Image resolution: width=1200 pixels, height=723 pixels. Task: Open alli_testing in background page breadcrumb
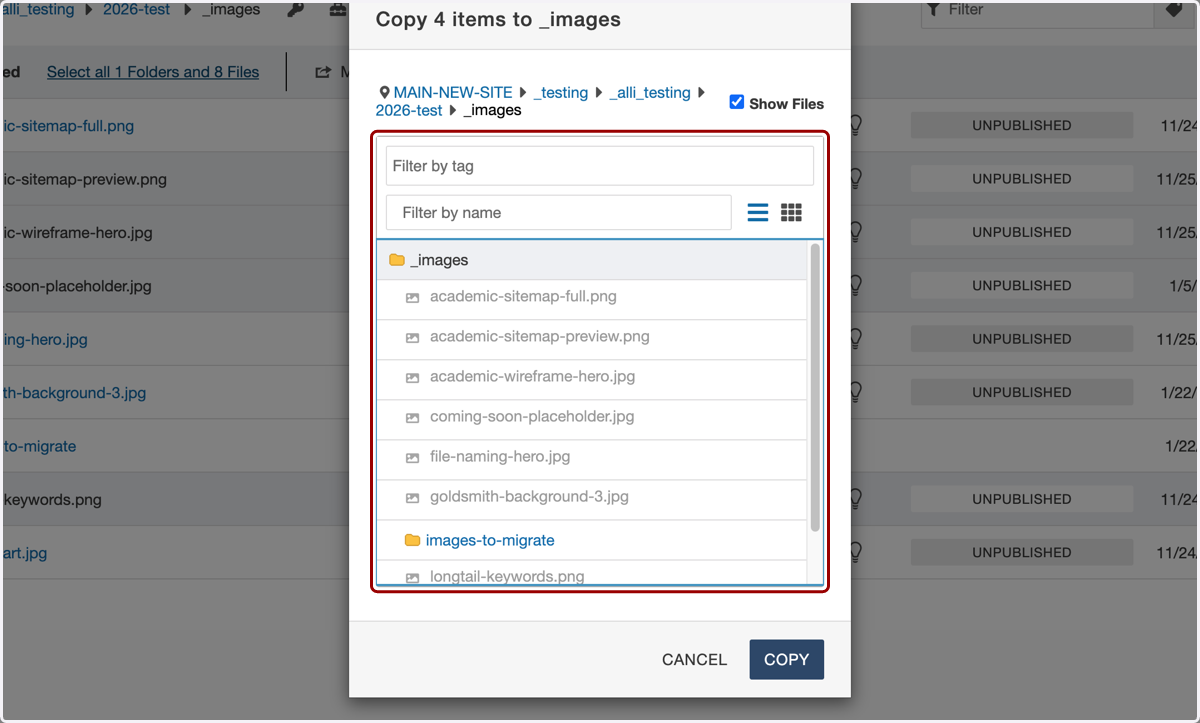click(x=38, y=10)
